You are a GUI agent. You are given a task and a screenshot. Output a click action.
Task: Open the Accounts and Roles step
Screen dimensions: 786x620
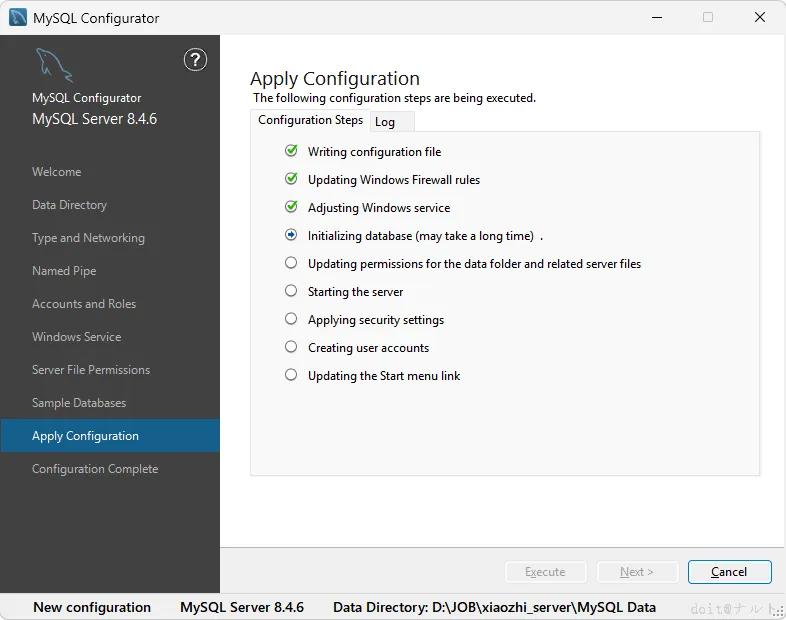pos(84,304)
